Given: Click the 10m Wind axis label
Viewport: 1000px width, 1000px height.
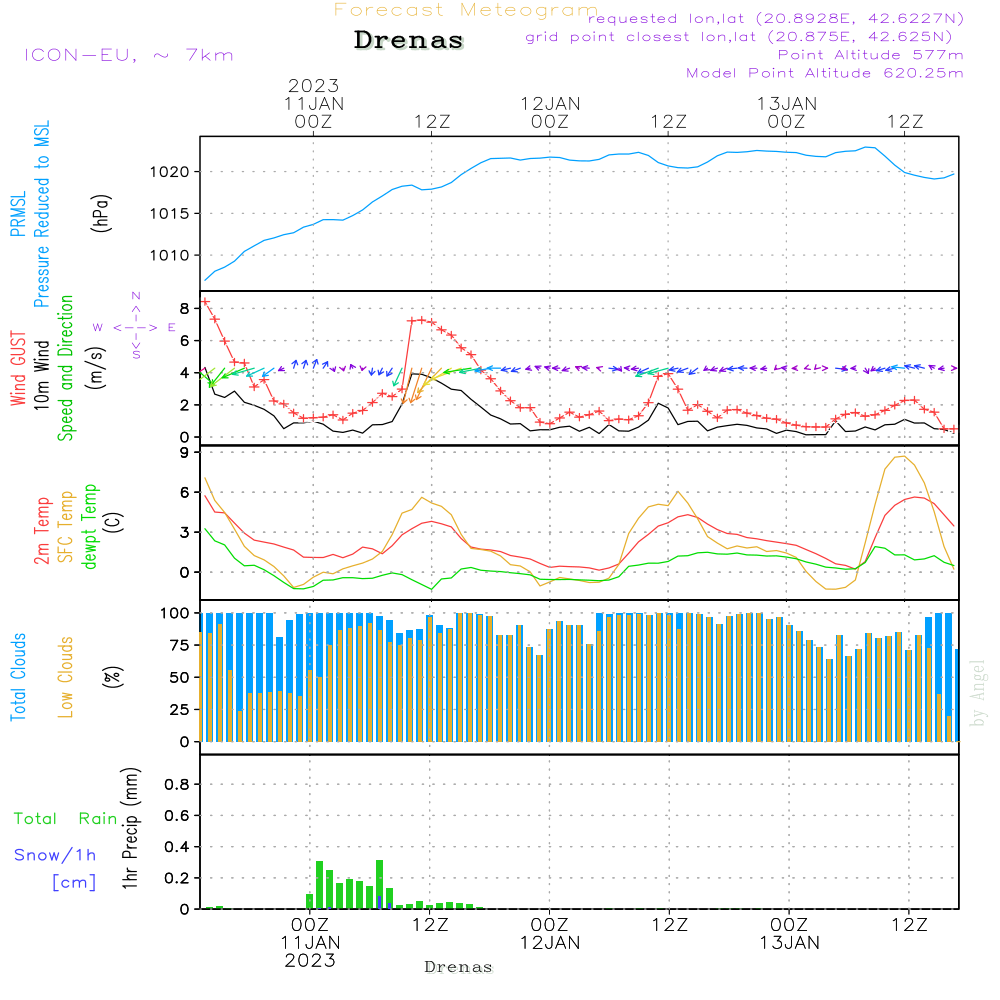Looking at the screenshot, I should [41, 374].
